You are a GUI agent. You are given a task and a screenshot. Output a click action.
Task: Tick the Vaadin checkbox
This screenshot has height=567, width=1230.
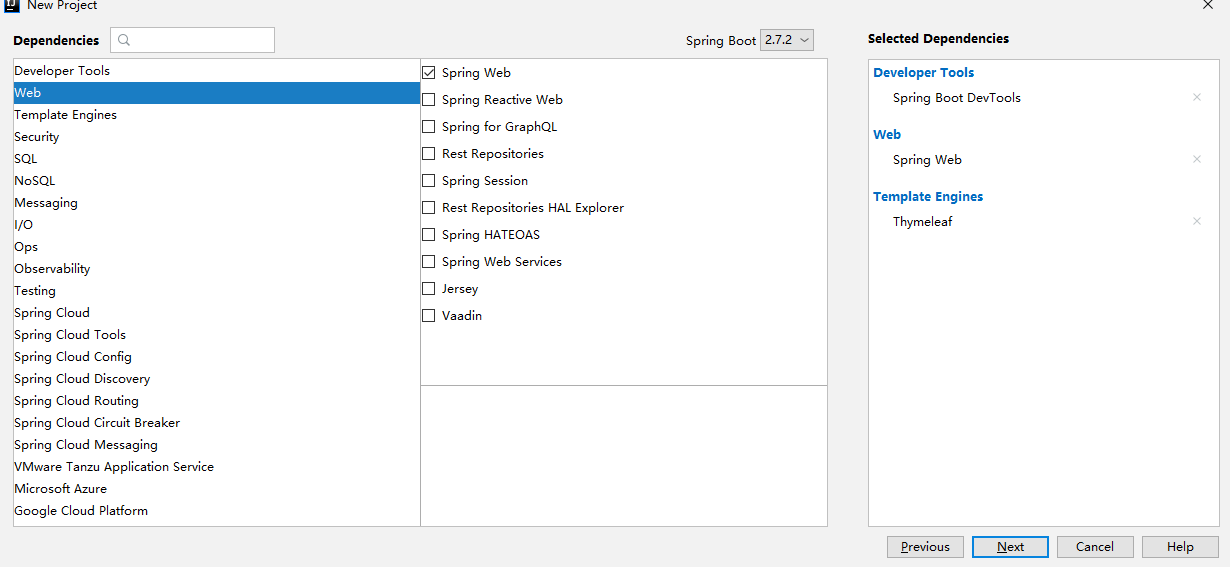(x=429, y=315)
